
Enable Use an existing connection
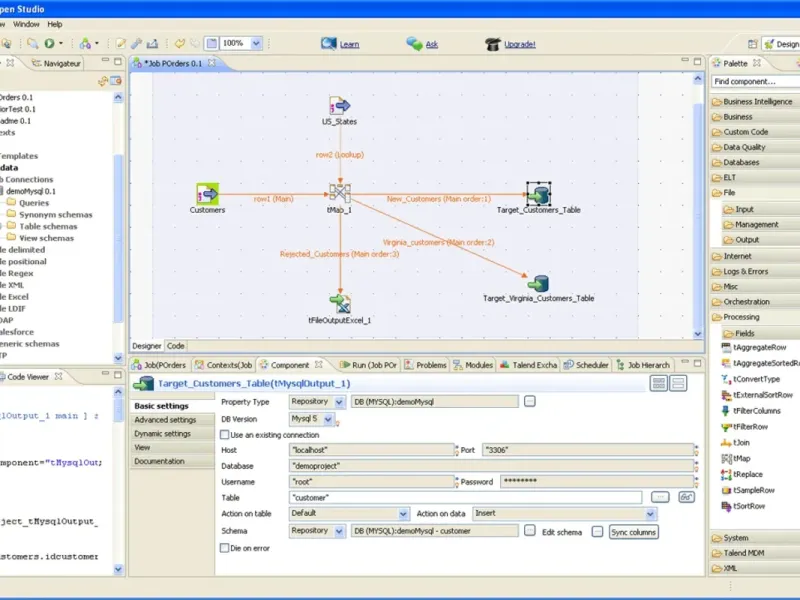[x=224, y=435]
